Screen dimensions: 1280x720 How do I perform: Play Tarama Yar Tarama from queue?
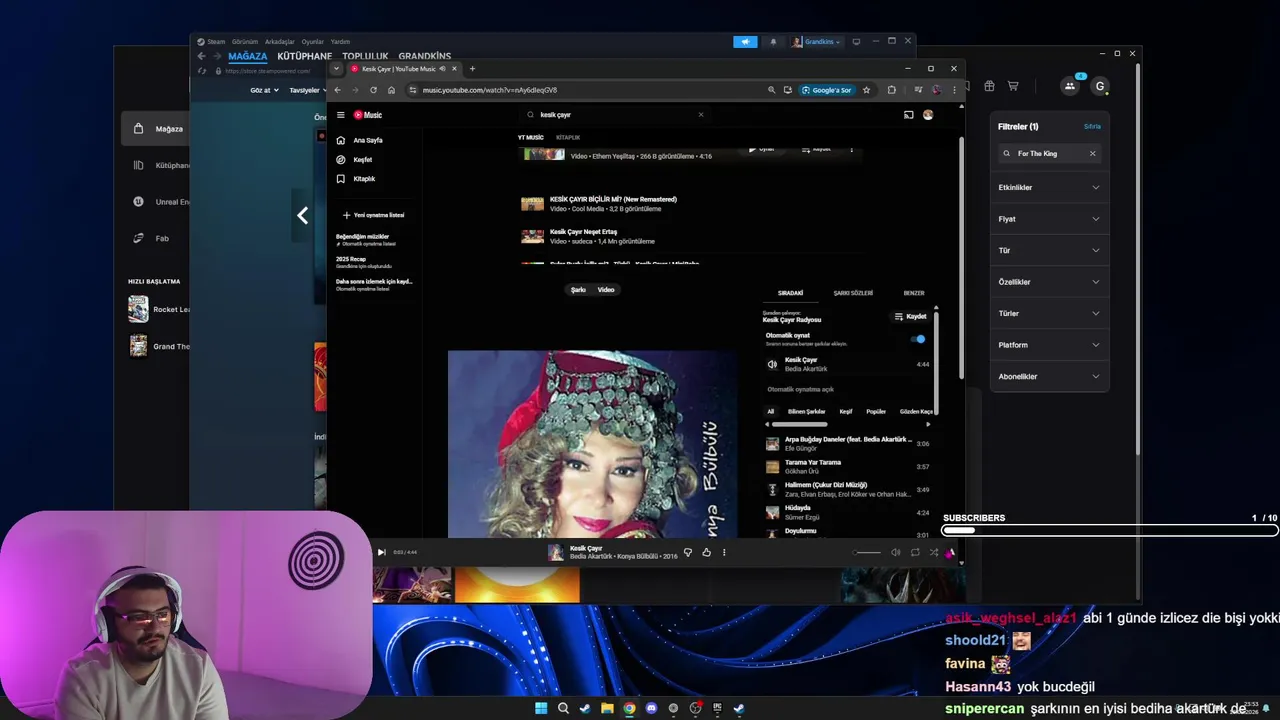(848, 466)
